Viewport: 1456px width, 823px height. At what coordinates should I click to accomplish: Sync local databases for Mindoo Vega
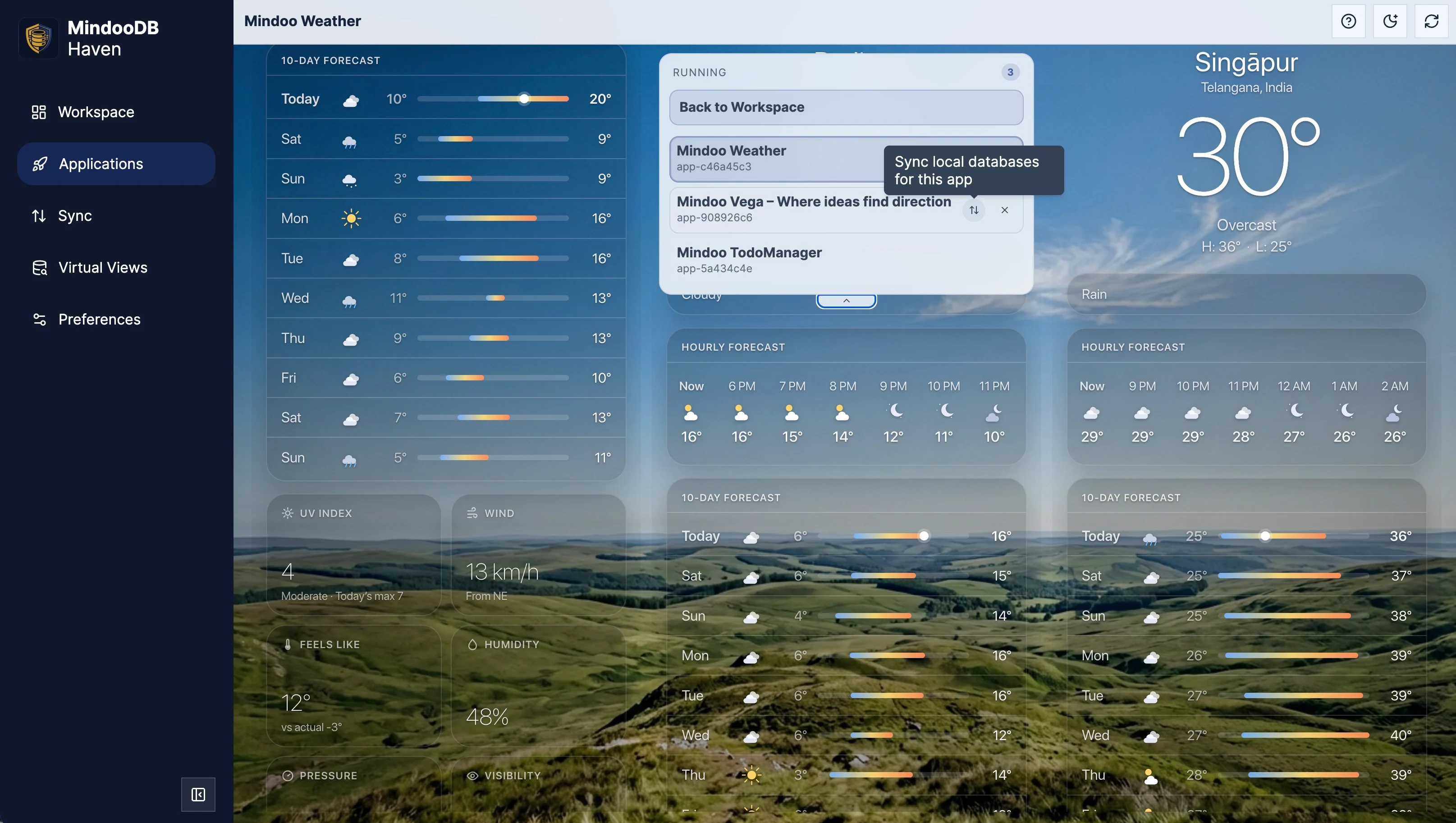pyautogui.click(x=974, y=210)
